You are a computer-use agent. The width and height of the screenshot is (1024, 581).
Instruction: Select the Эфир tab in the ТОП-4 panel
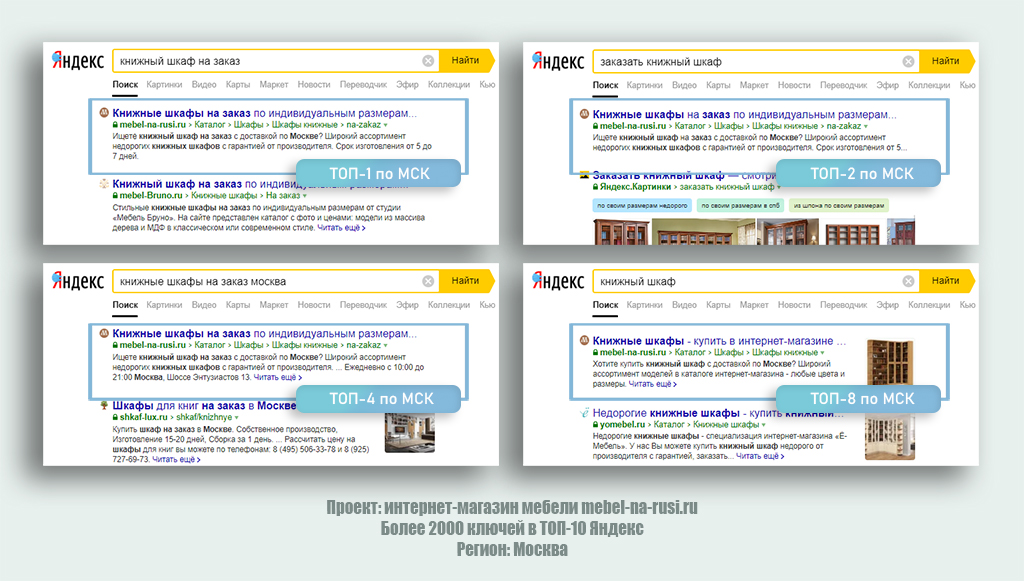point(407,305)
